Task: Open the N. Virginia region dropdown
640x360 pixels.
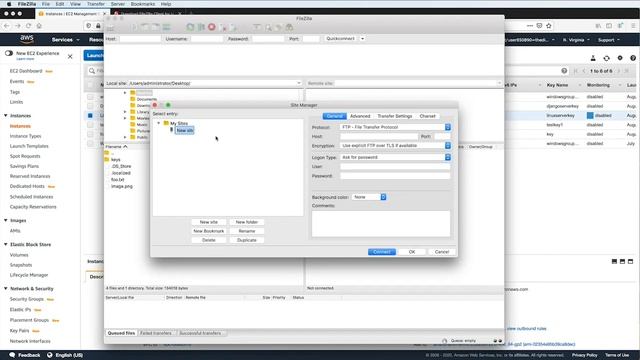Action: pos(576,40)
